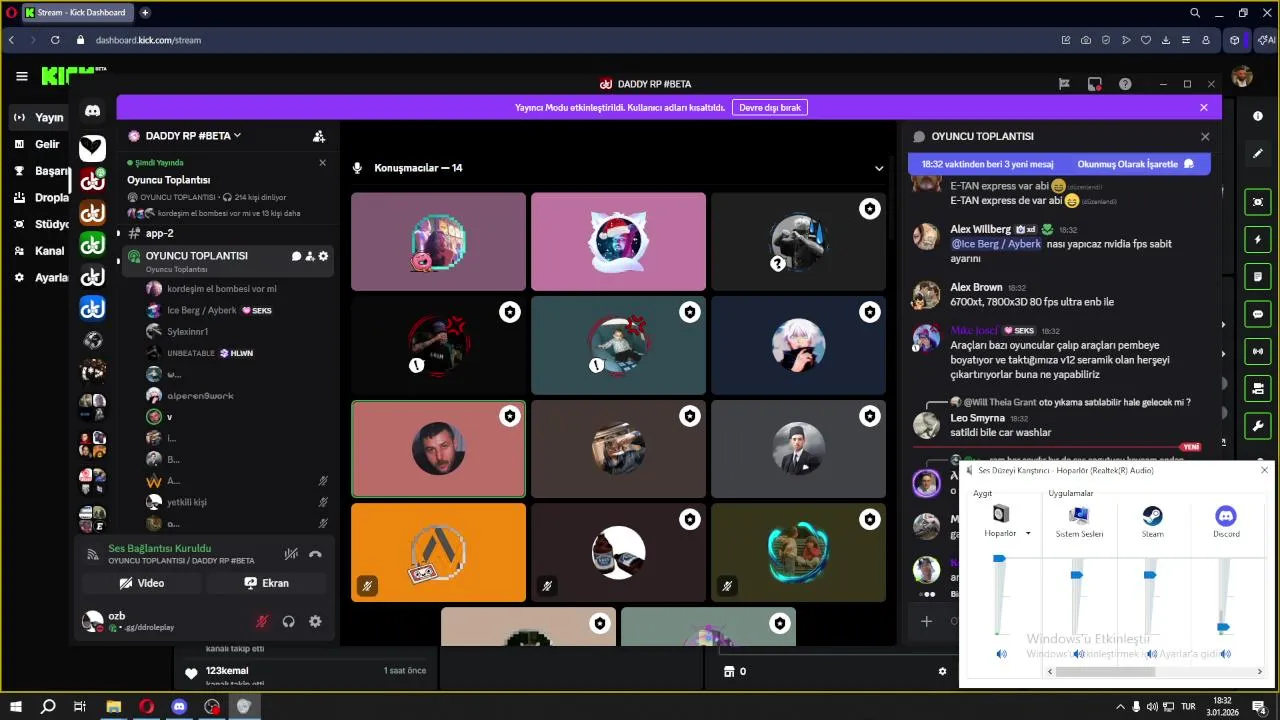
Task: Select Gelir in Kick sidebar
Action: (40, 144)
